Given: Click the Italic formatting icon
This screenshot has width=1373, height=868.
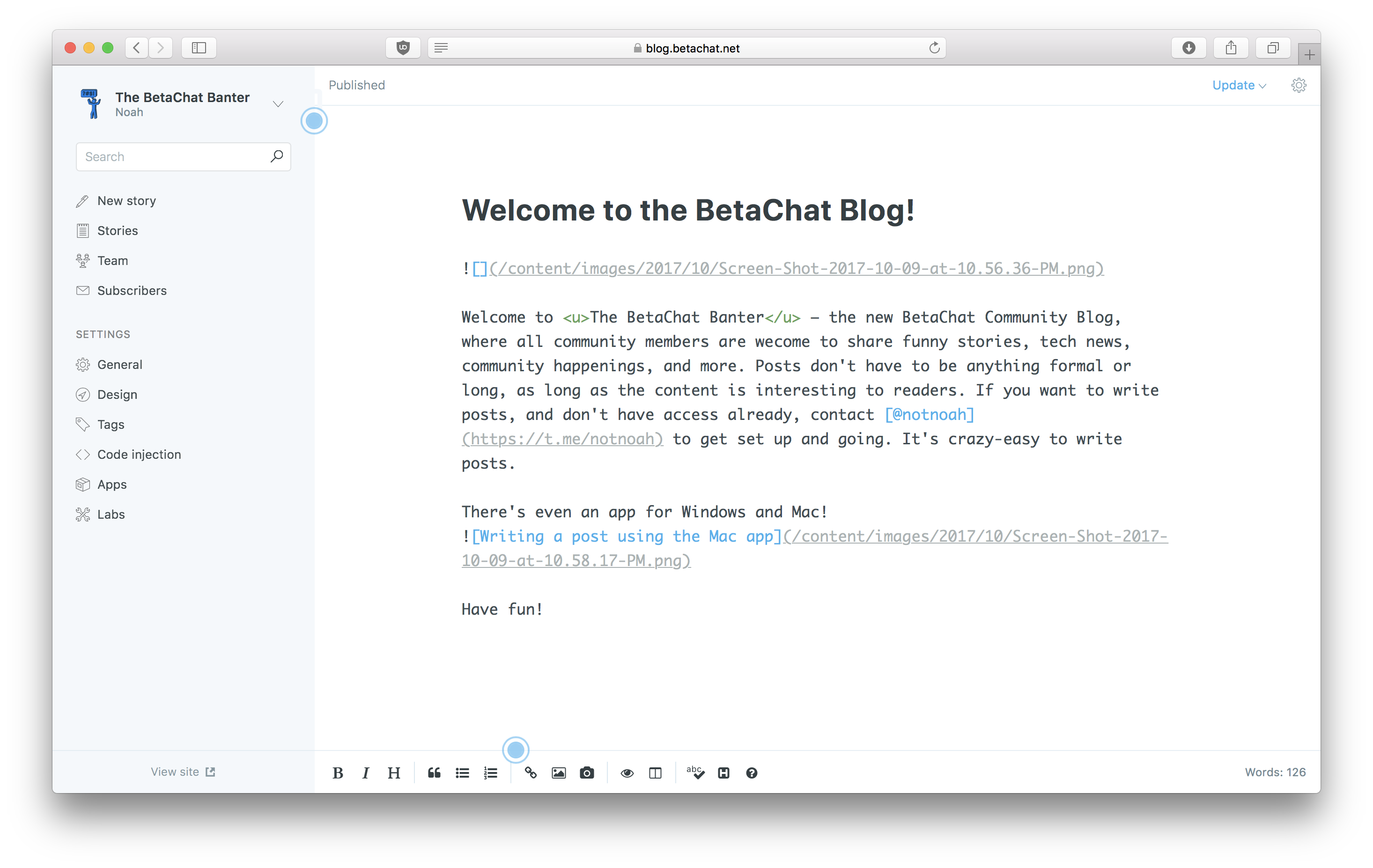Looking at the screenshot, I should pyautogui.click(x=366, y=771).
